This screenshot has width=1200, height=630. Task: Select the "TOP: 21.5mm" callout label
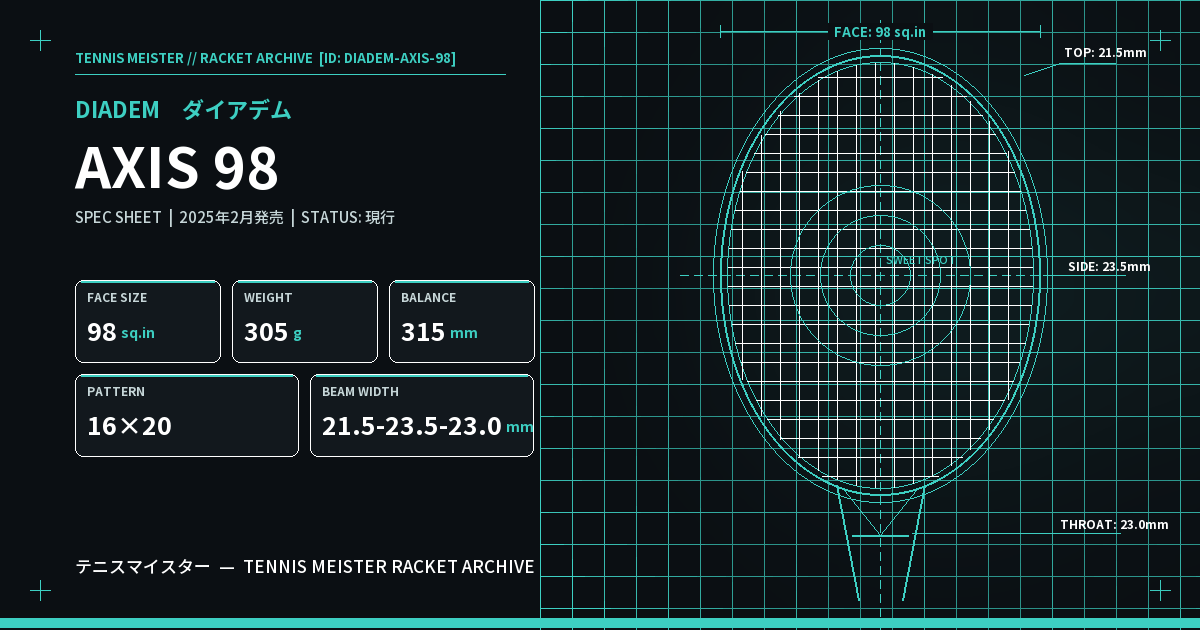coord(1105,53)
